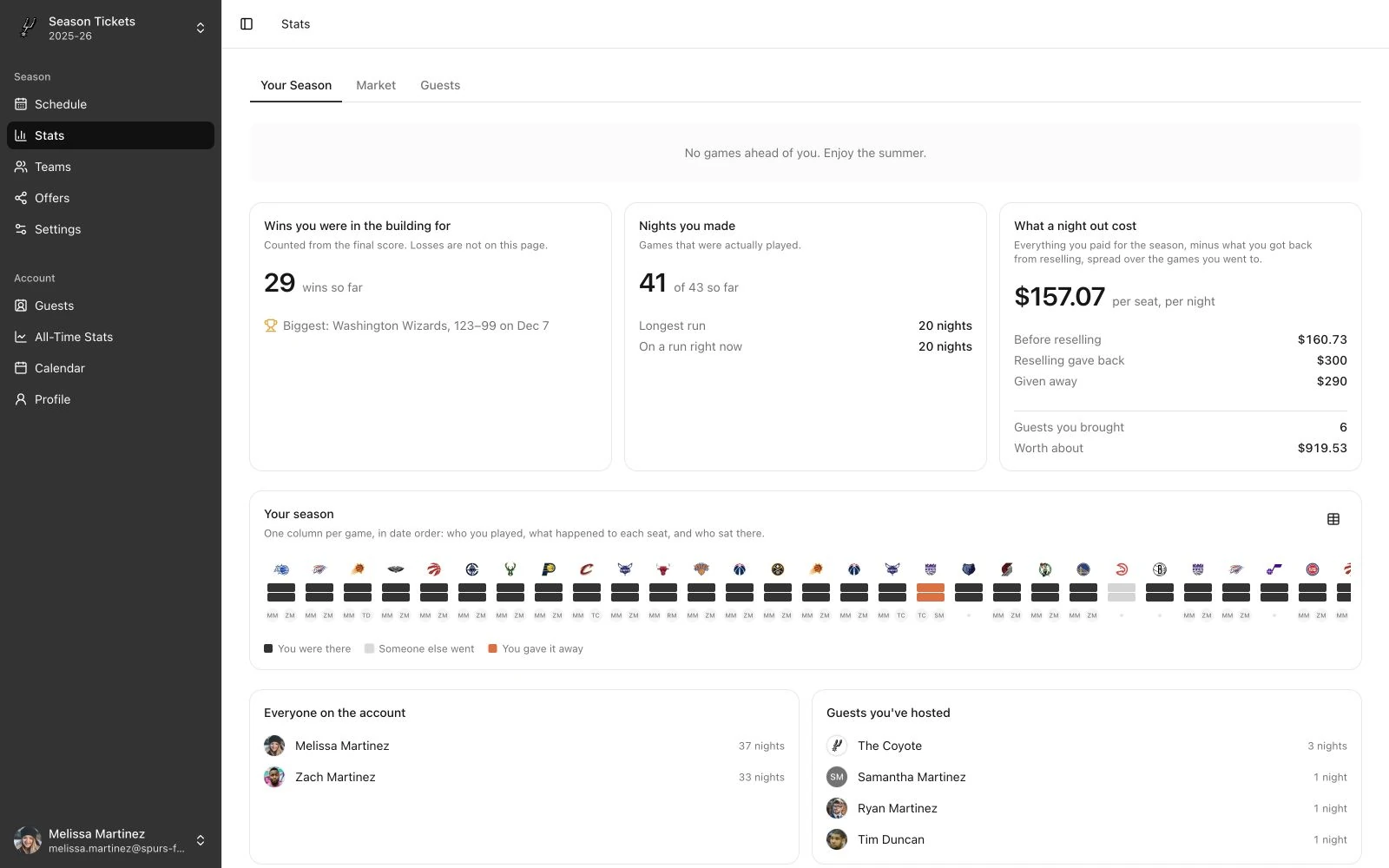Select the Pelicans game logo

(x=396, y=569)
